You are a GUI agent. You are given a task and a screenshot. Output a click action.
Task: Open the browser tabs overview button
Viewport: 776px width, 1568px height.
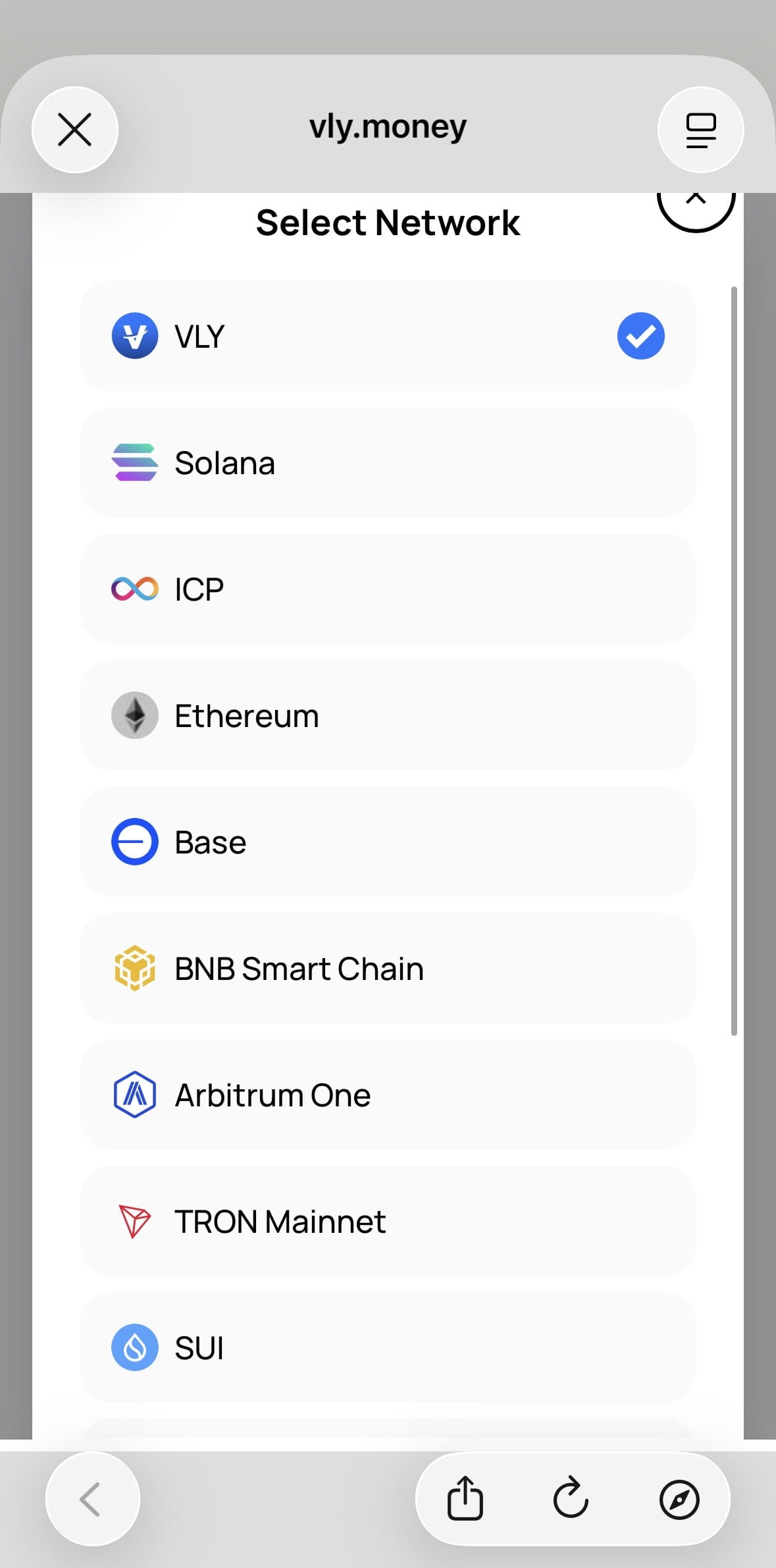point(701,130)
